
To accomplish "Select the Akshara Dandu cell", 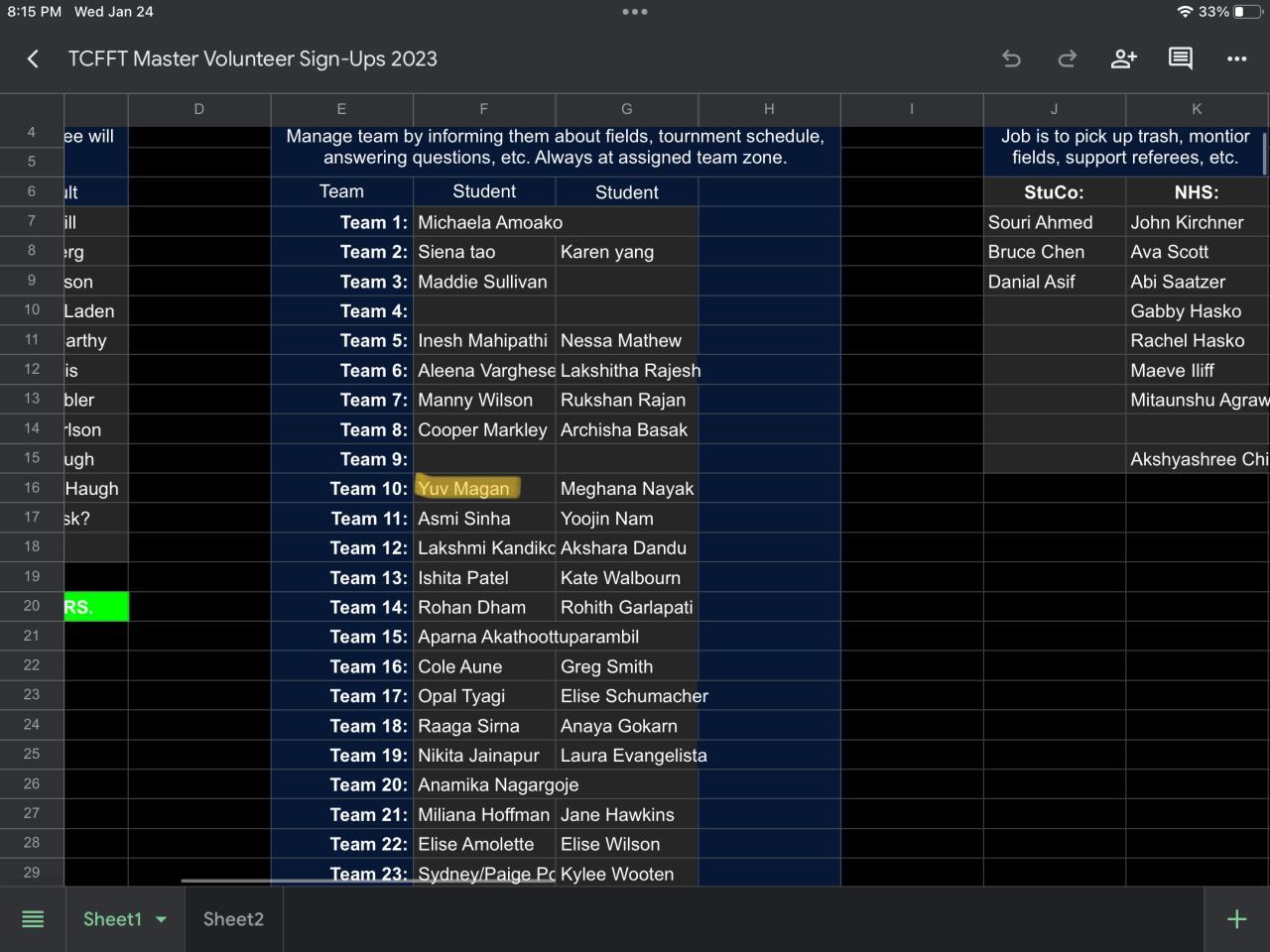I will pyautogui.click(x=627, y=547).
